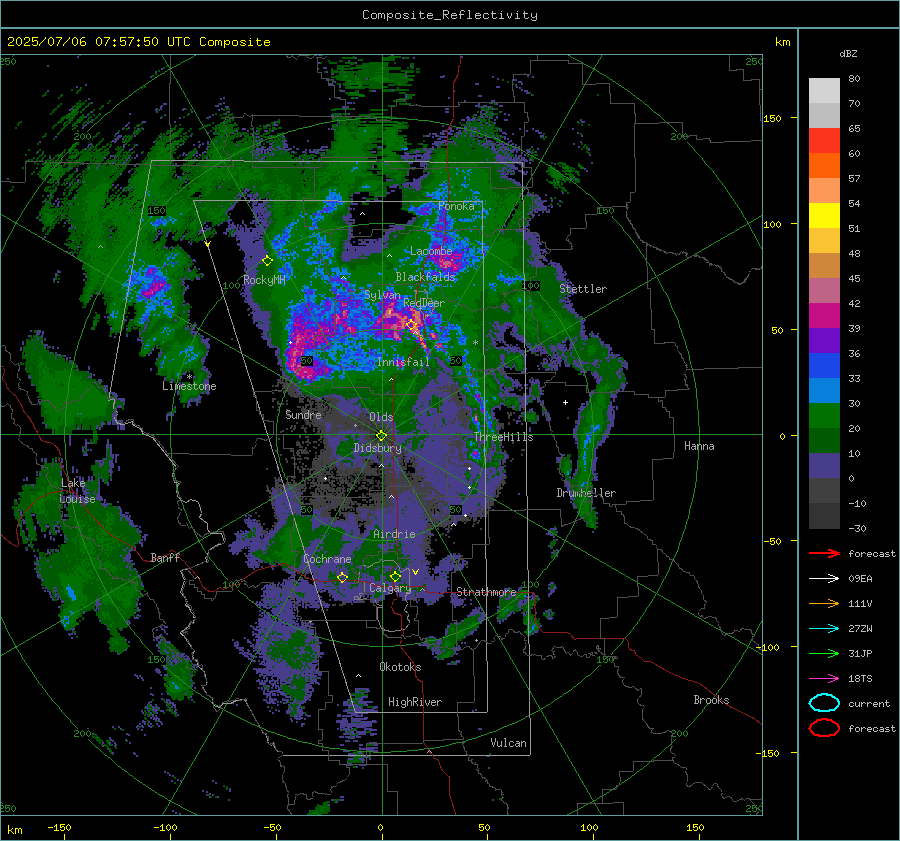
Task: Click the yellow diamond marker below Cochrane
Action: pyautogui.click(x=342, y=577)
